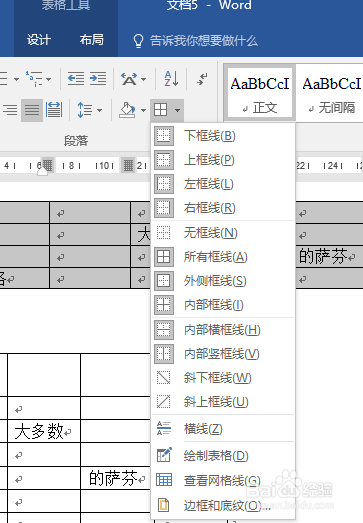Image resolution: width=363 pixels, height=523 pixels.
Task: Click the 斜下框线(W) diagonal icon
Action: coord(163,378)
